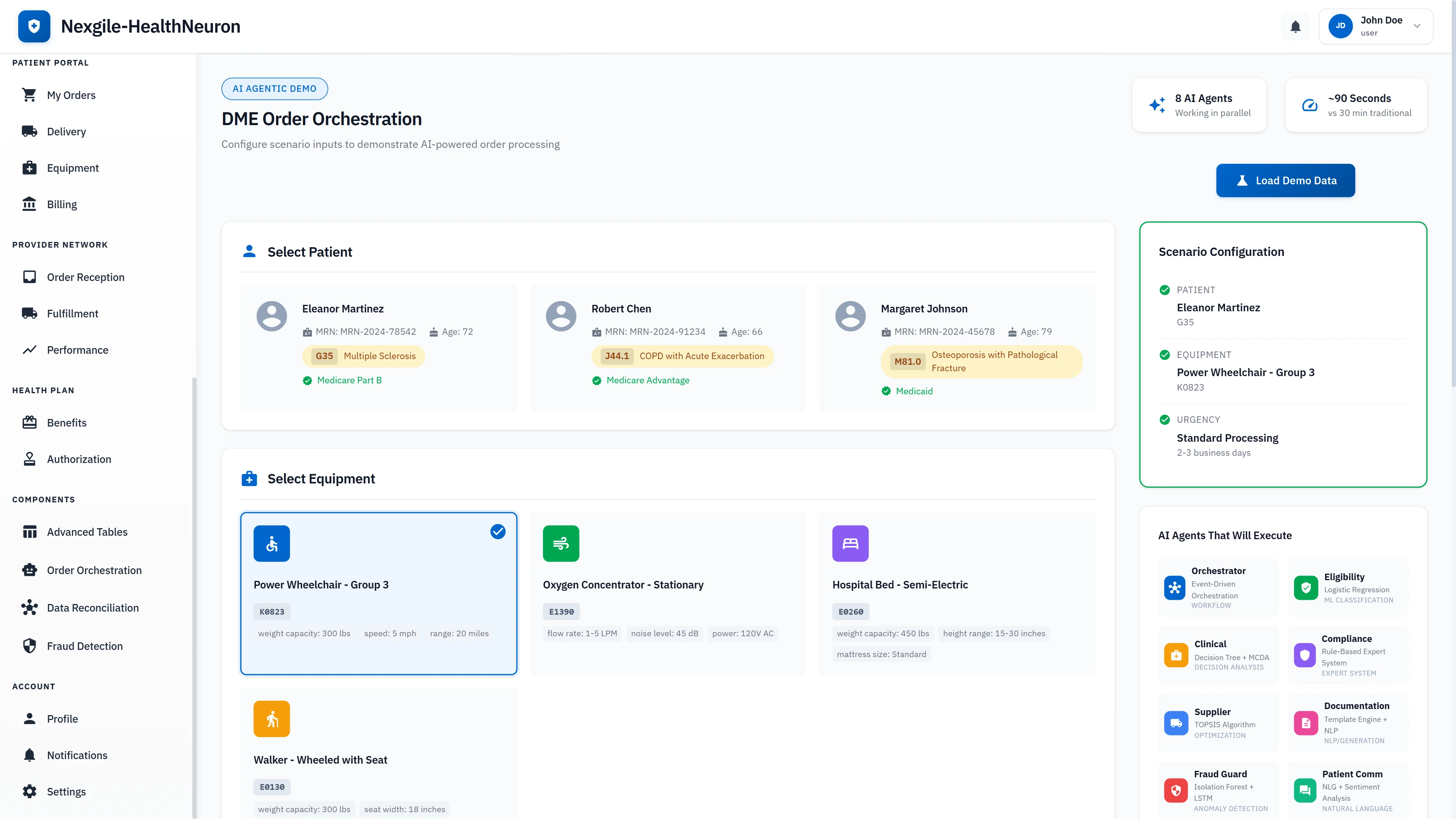Select the hospital bed icon on E0260 card
1456x819 pixels.
pyautogui.click(x=850, y=543)
